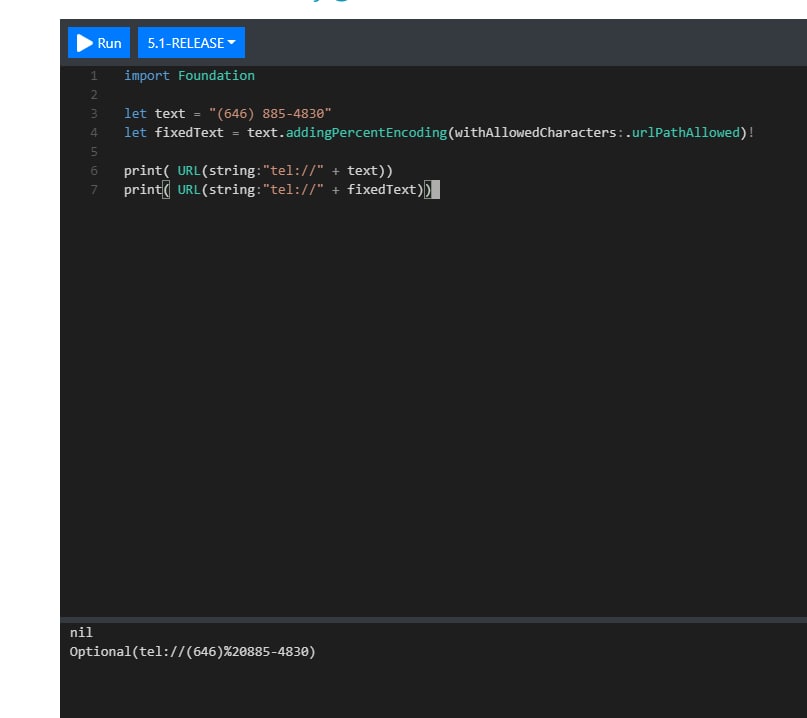Click the string "(646) 885-4830"
Image resolution: width=807 pixels, height=718 pixels.
pyautogui.click(x=270, y=114)
